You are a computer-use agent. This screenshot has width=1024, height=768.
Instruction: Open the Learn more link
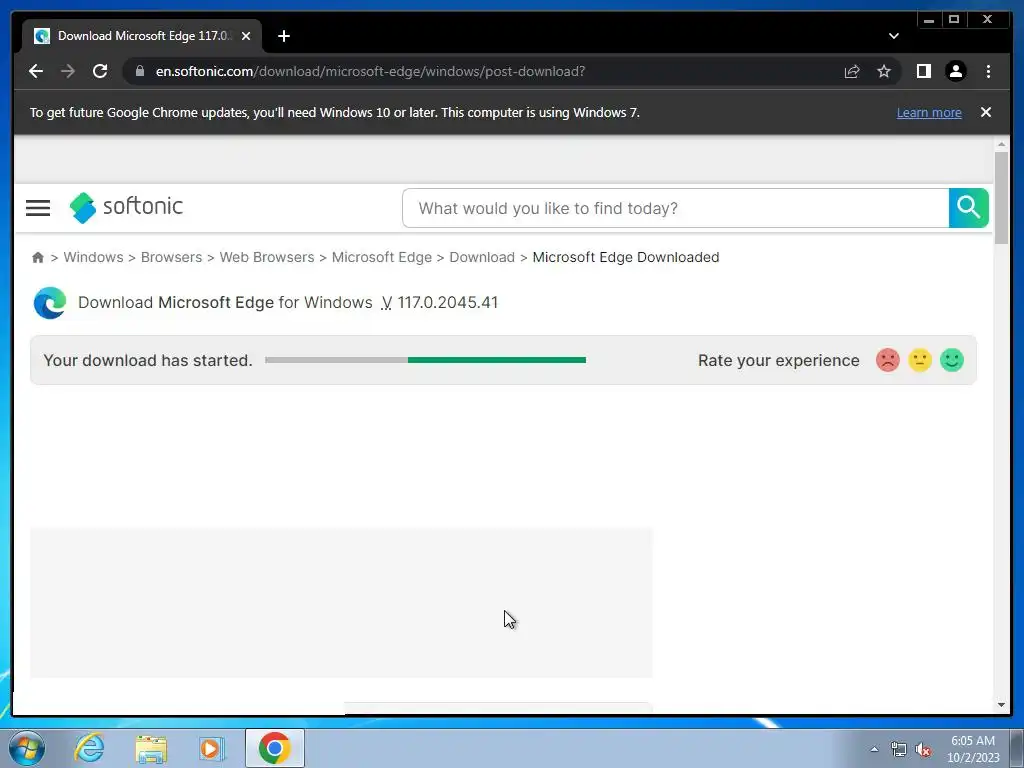929,112
